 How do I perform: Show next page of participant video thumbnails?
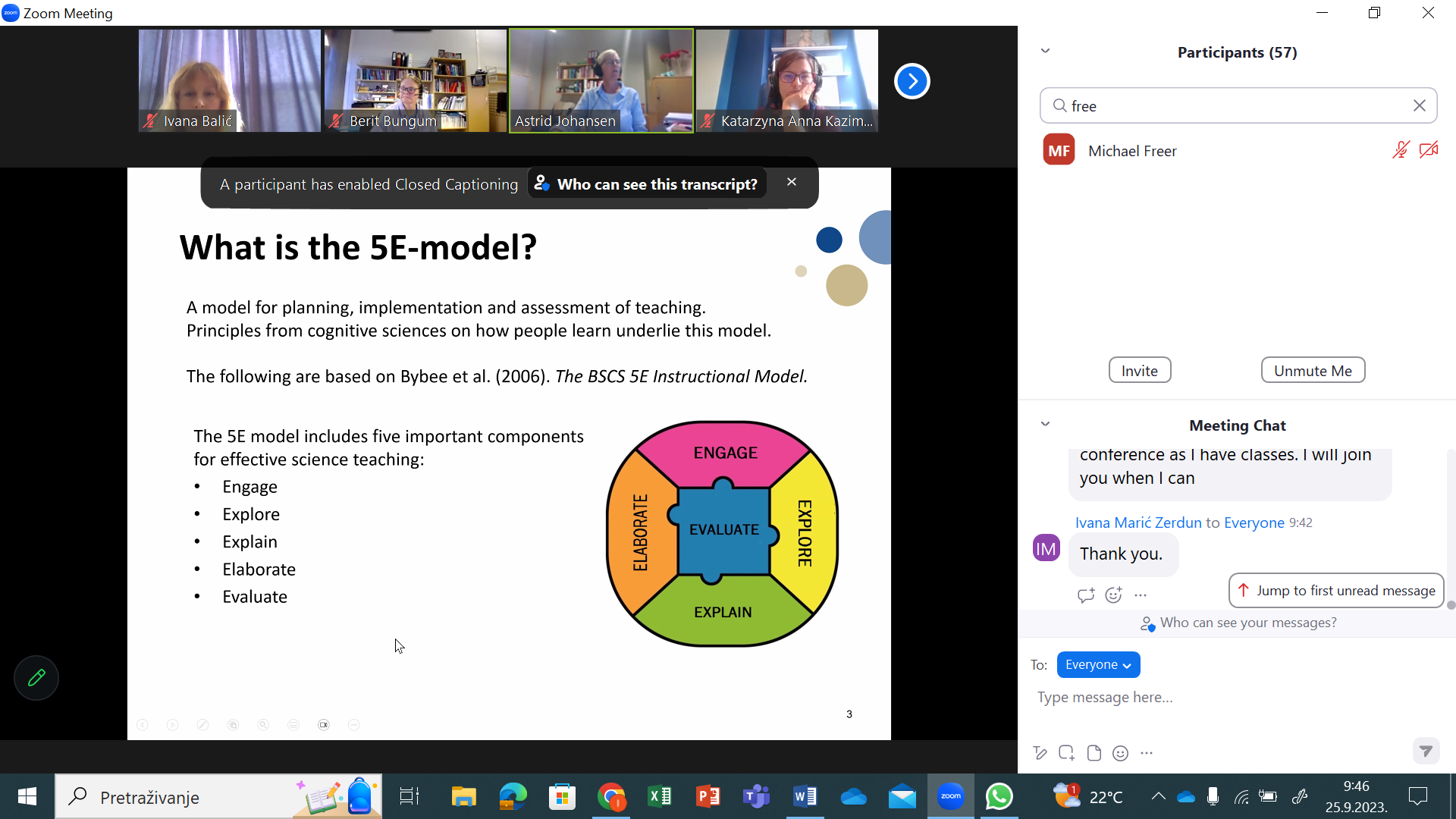click(x=912, y=81)
